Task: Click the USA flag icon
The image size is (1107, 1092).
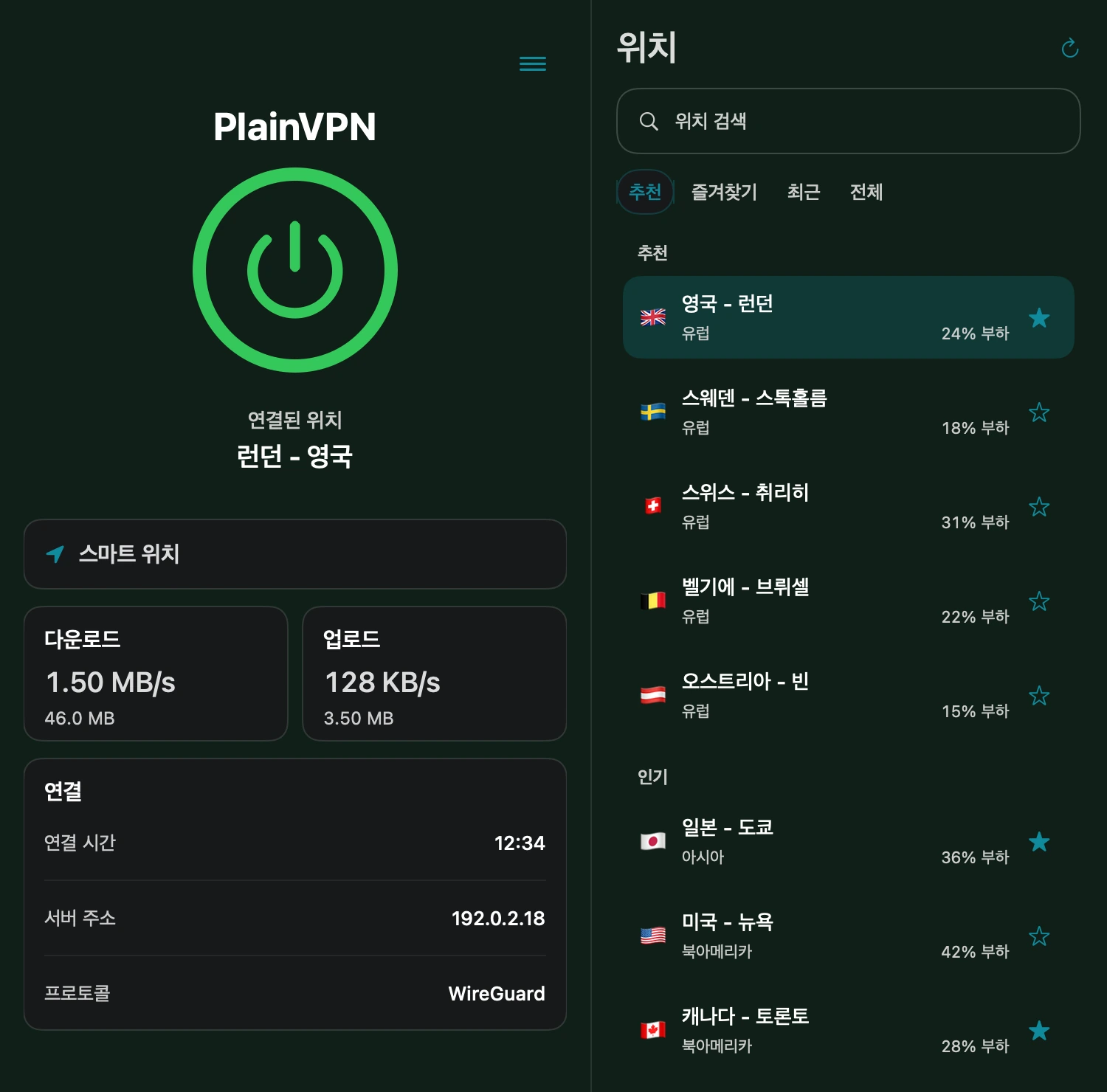Action: (653, 936)
